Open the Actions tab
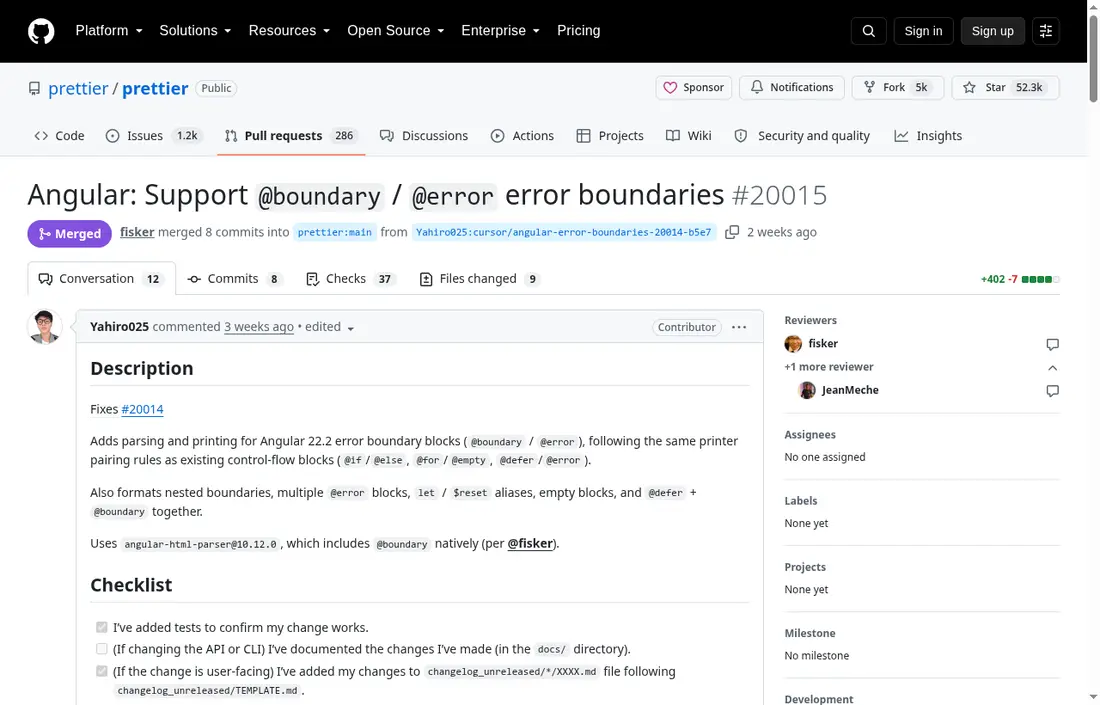The height and width of the screenshot is (705, 1100). 523,136
